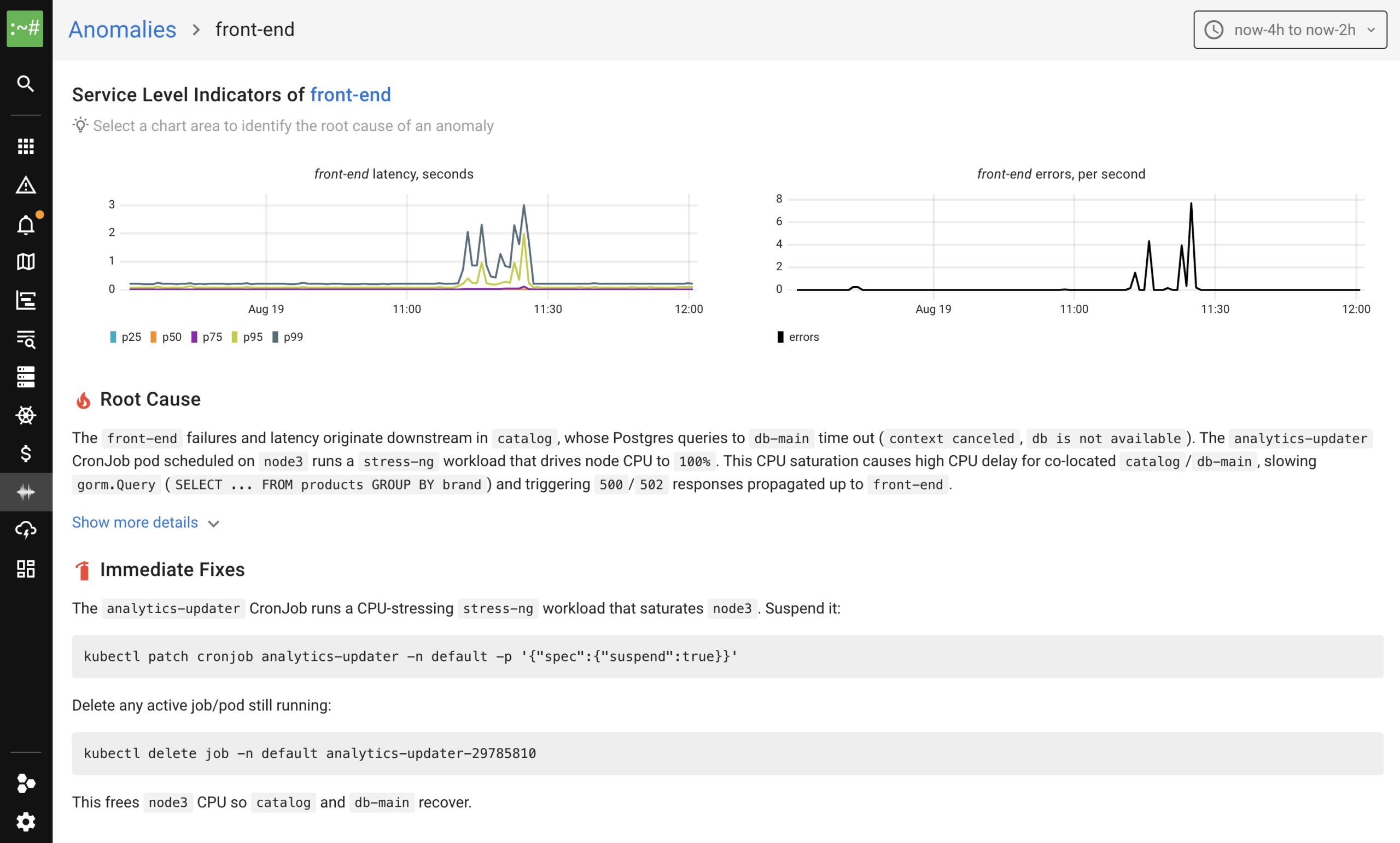Toggle the p95 legend color swatch
This screenshot has height=843, width=1400.
(x=235, y=337)
